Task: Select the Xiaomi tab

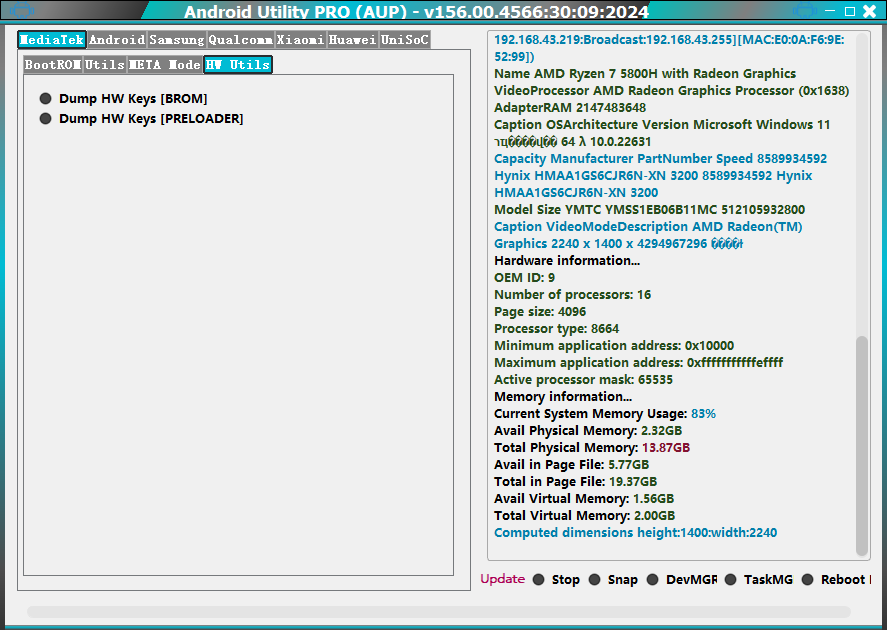Action: tap(300, 40)
